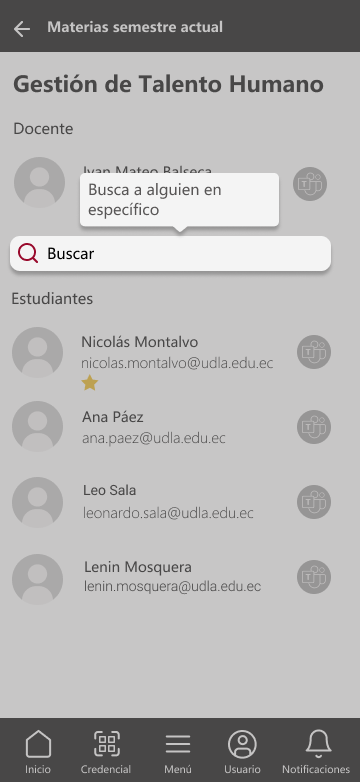Image resolution: width=360 pixels, height=782 pixels.
Task: Click the email leonardo.sala@udla.edu.ec
Action: coord(168,513)
